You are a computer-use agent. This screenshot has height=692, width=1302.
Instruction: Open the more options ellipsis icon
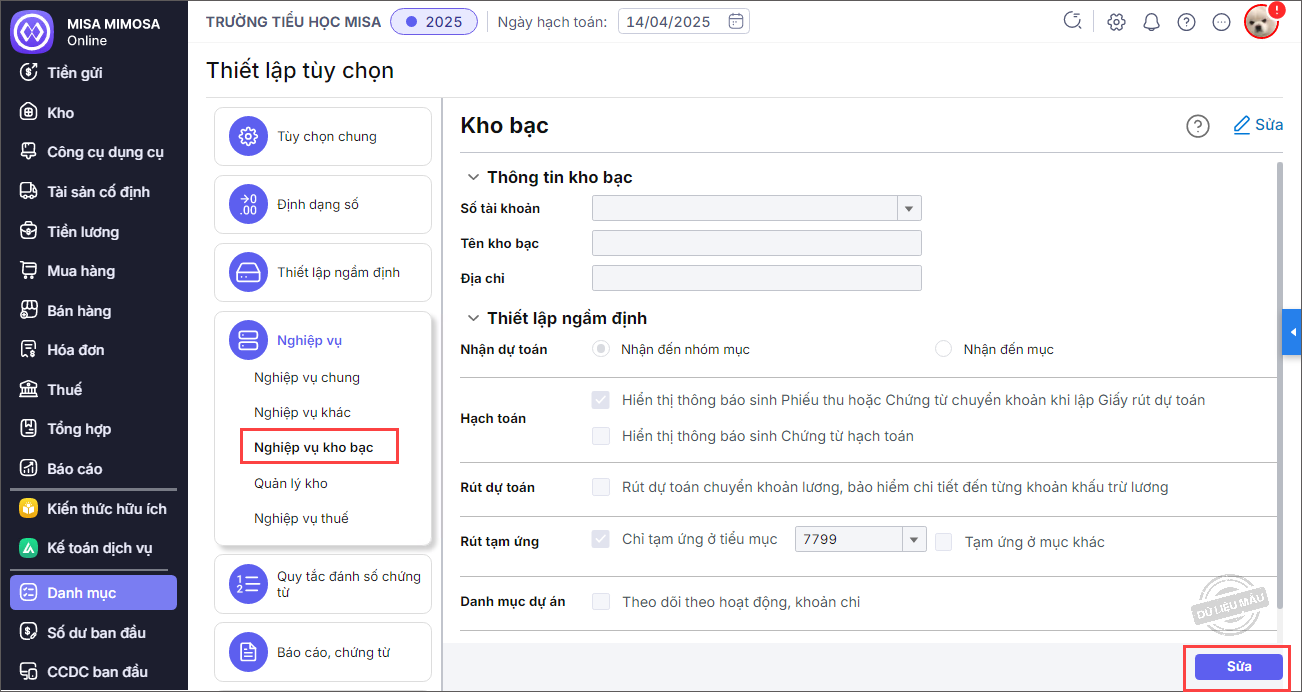pyautogui.click(x=1221, y=22)
